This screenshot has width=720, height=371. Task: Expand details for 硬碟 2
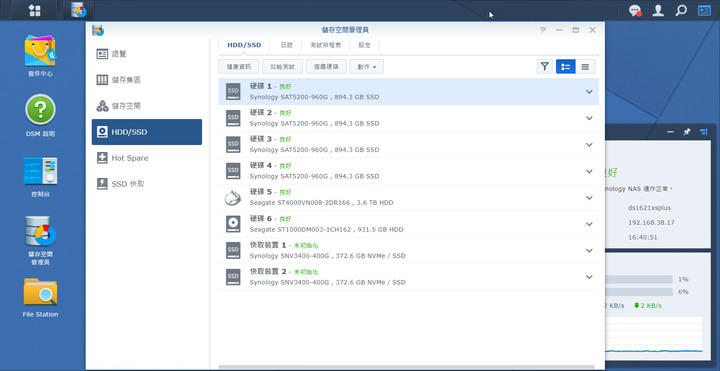(589, 118)
